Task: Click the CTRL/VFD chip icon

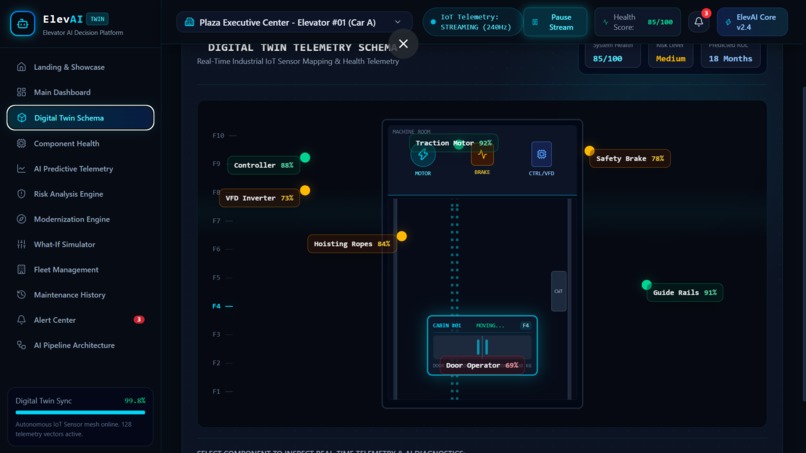Action: tap(541, 154)
